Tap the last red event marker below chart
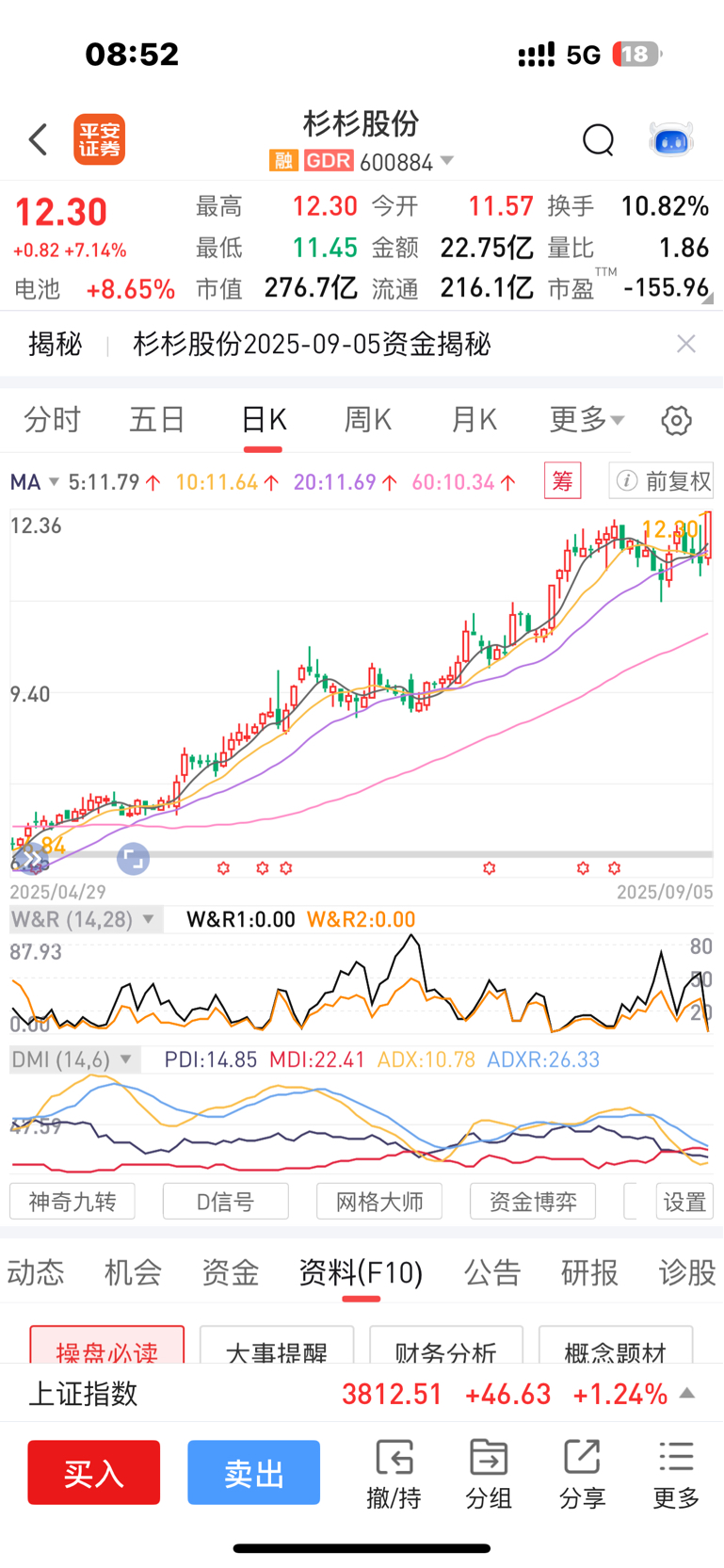This screenshot has width=724, height=1568. (x=615, y=868)
